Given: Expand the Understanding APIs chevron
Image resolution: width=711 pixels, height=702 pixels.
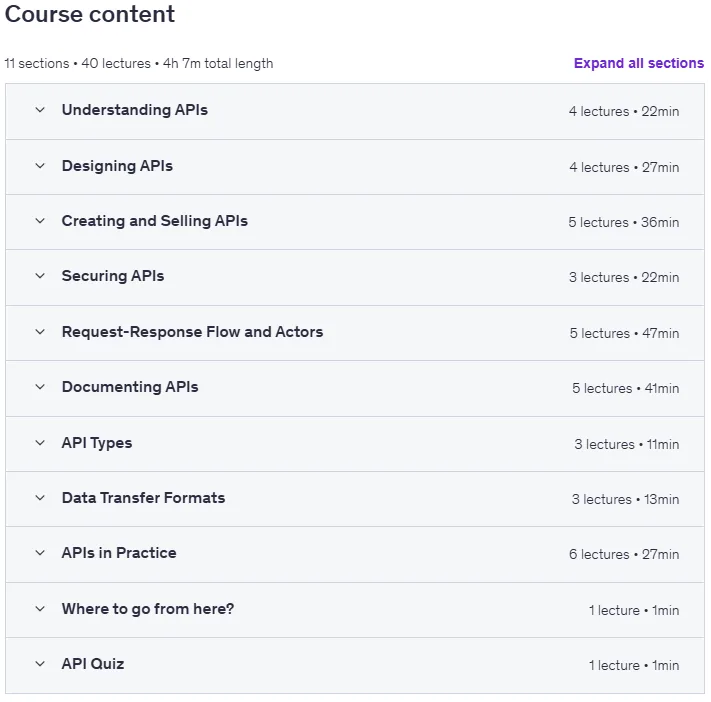Looking at the screenshot, I should [x=40, y=110].
